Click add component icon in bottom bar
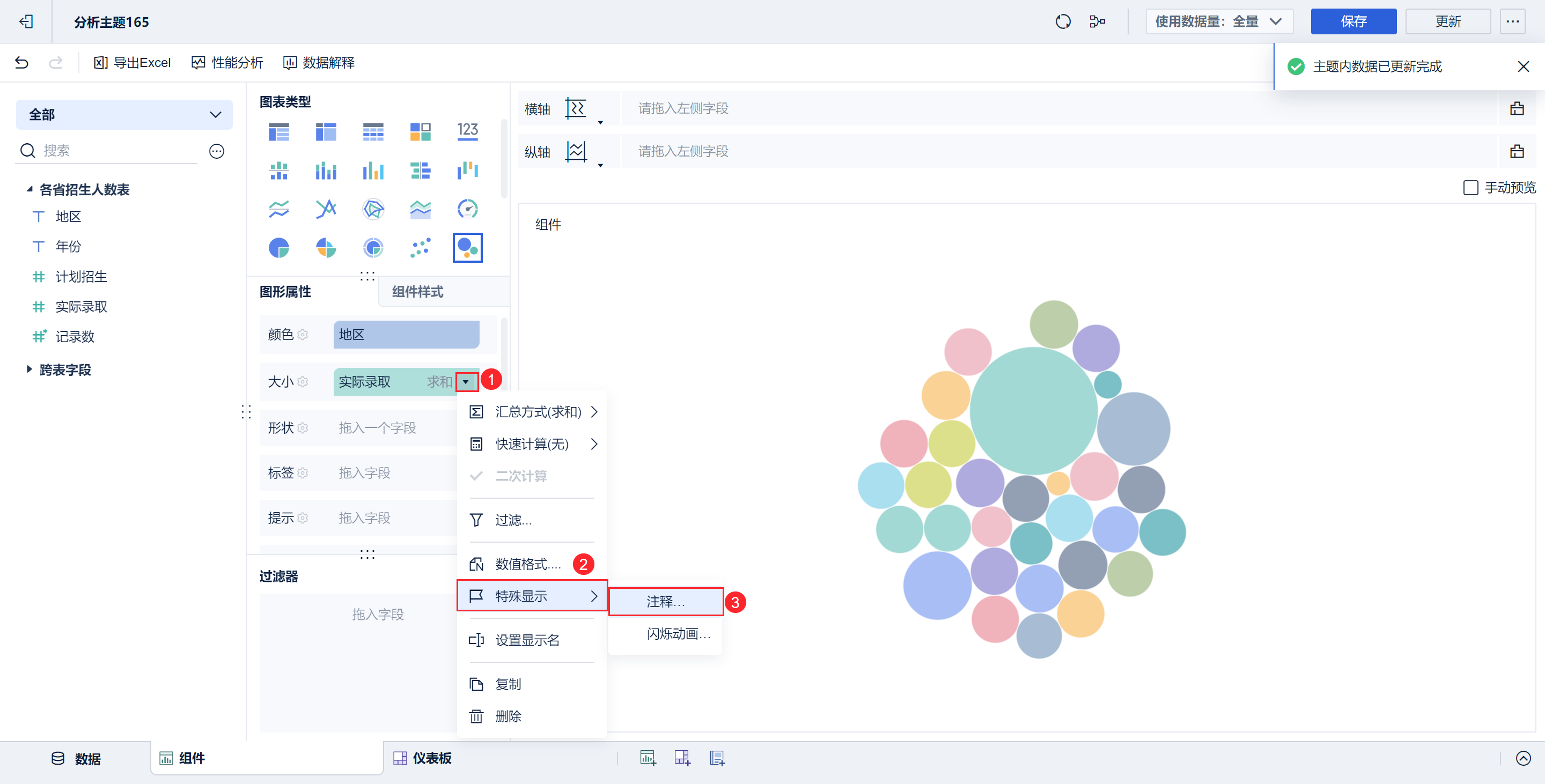Screen dimensions: 1545x784 coord(648,758)
